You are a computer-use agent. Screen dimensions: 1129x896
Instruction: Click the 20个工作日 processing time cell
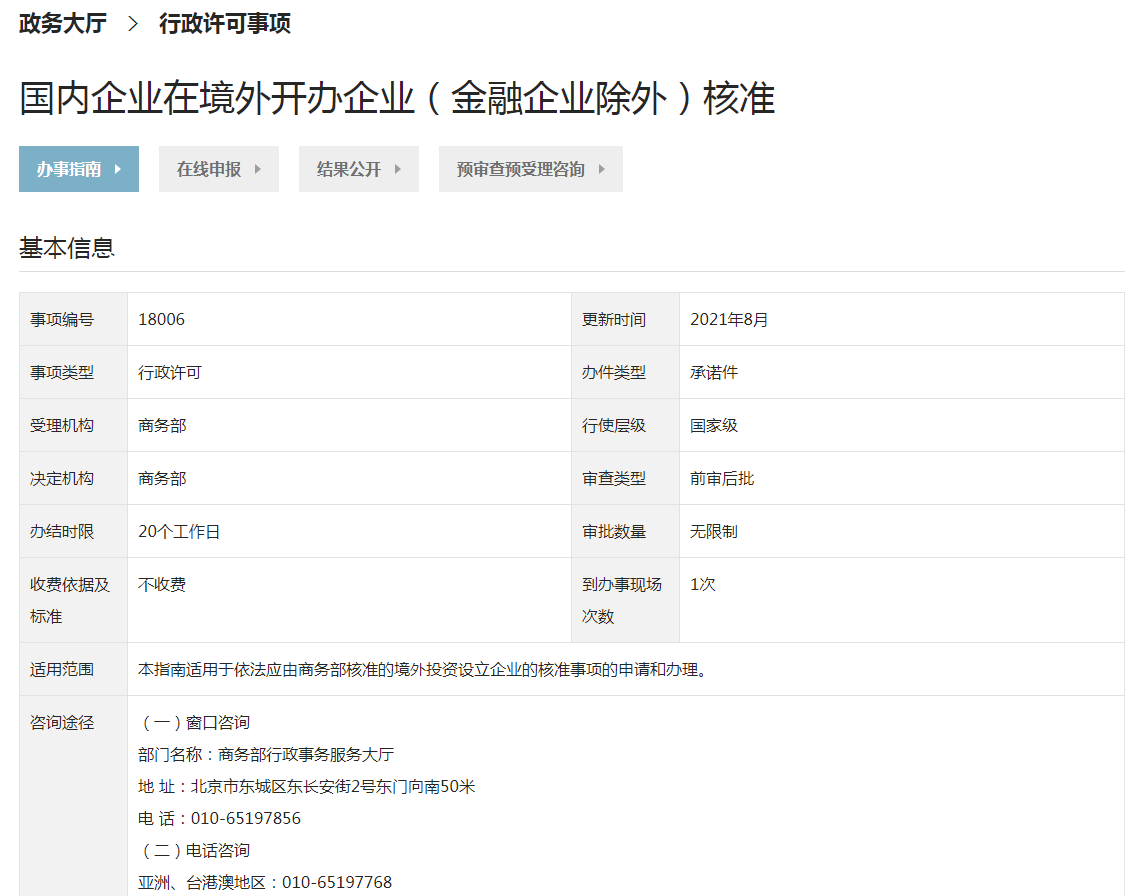click(179, 532)
